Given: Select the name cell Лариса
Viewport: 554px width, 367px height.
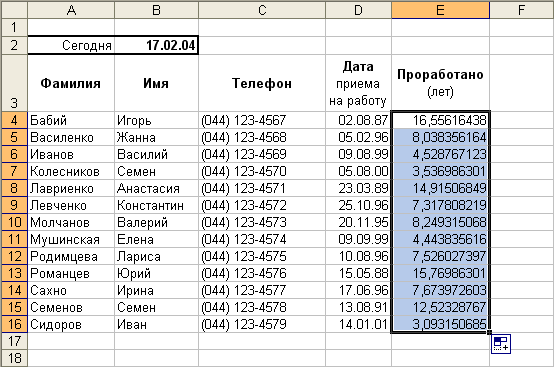Looking at the screenshot, I should coord(157,256).
